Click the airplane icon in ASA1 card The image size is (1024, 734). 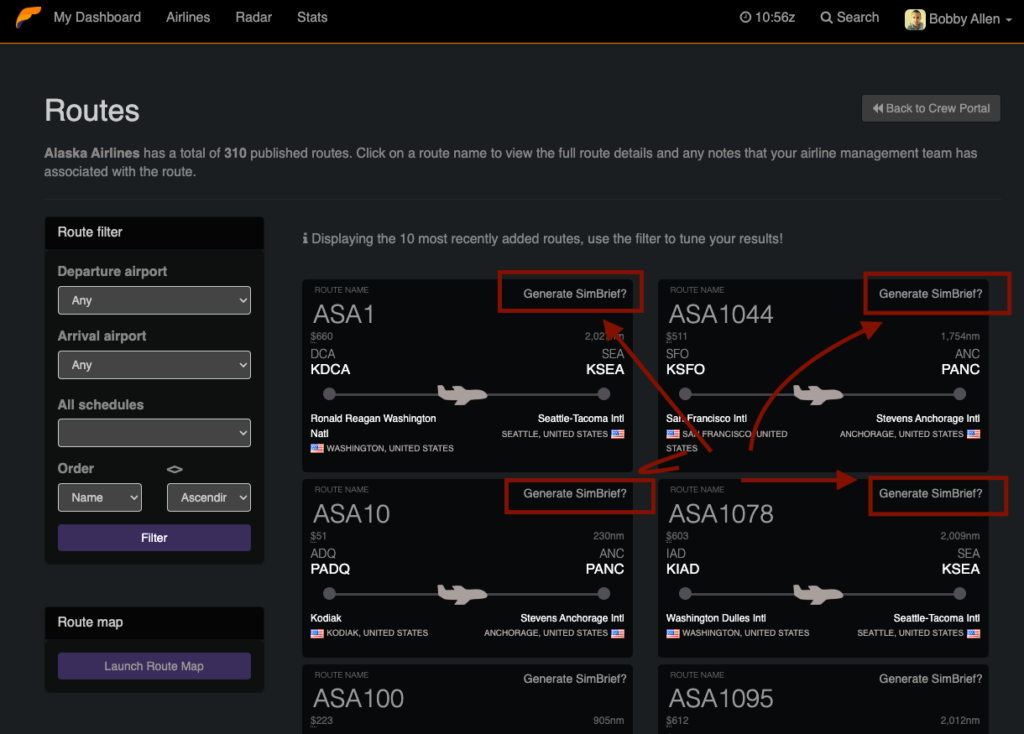tap(462, 394)
